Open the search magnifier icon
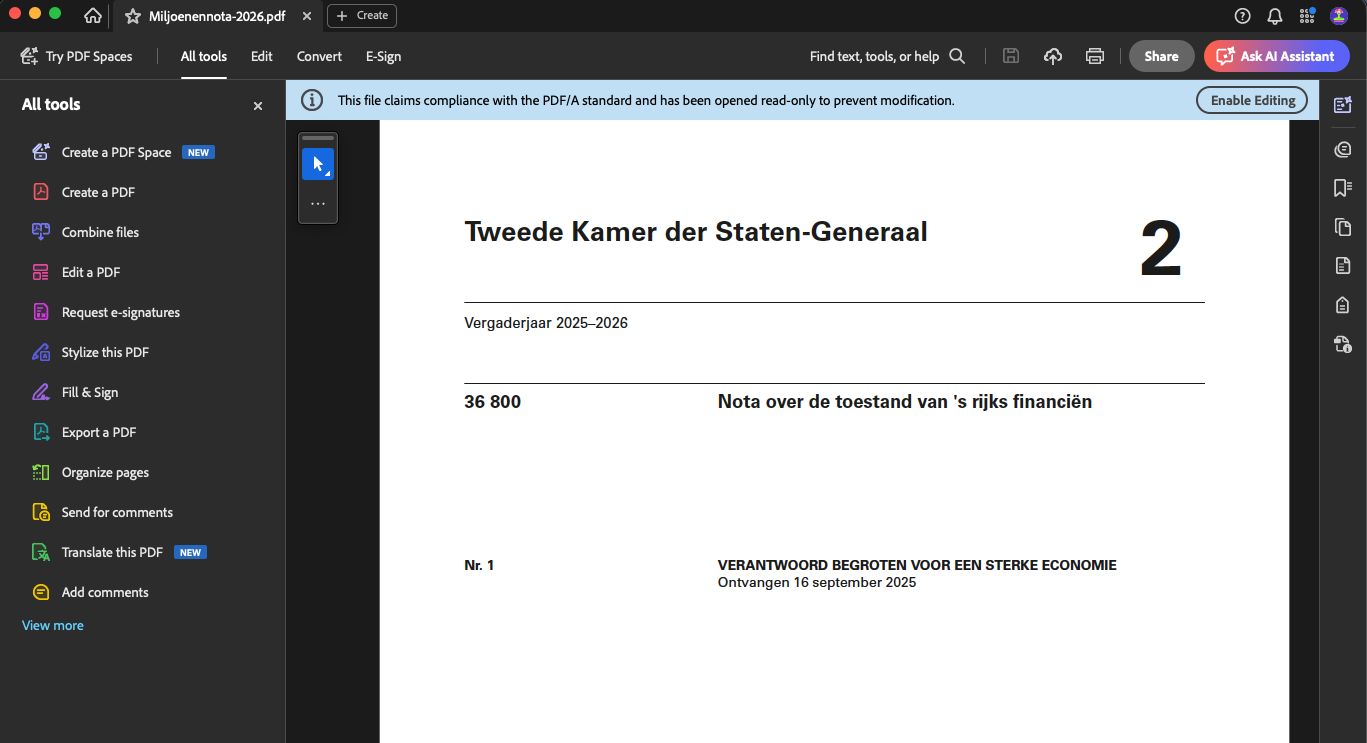1367x743 pixels. [957, 56]
